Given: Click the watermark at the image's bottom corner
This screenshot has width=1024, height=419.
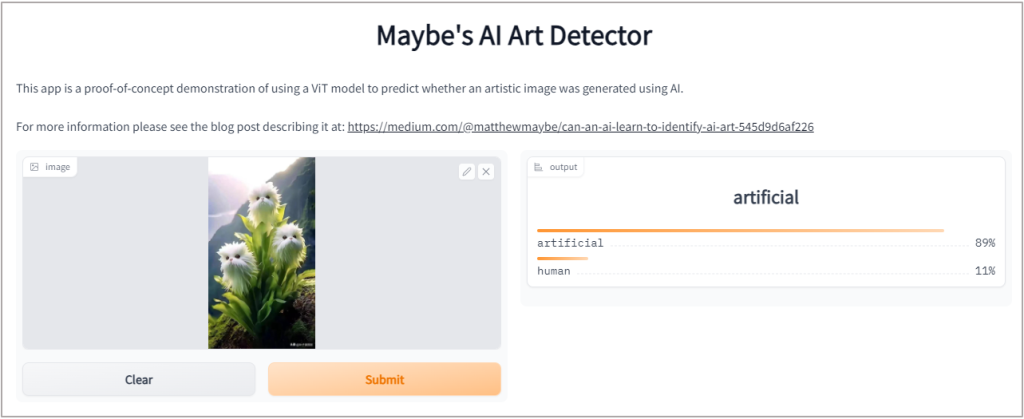Looking at the screenshot, I should pyautogui.click(x=302, y=343).
